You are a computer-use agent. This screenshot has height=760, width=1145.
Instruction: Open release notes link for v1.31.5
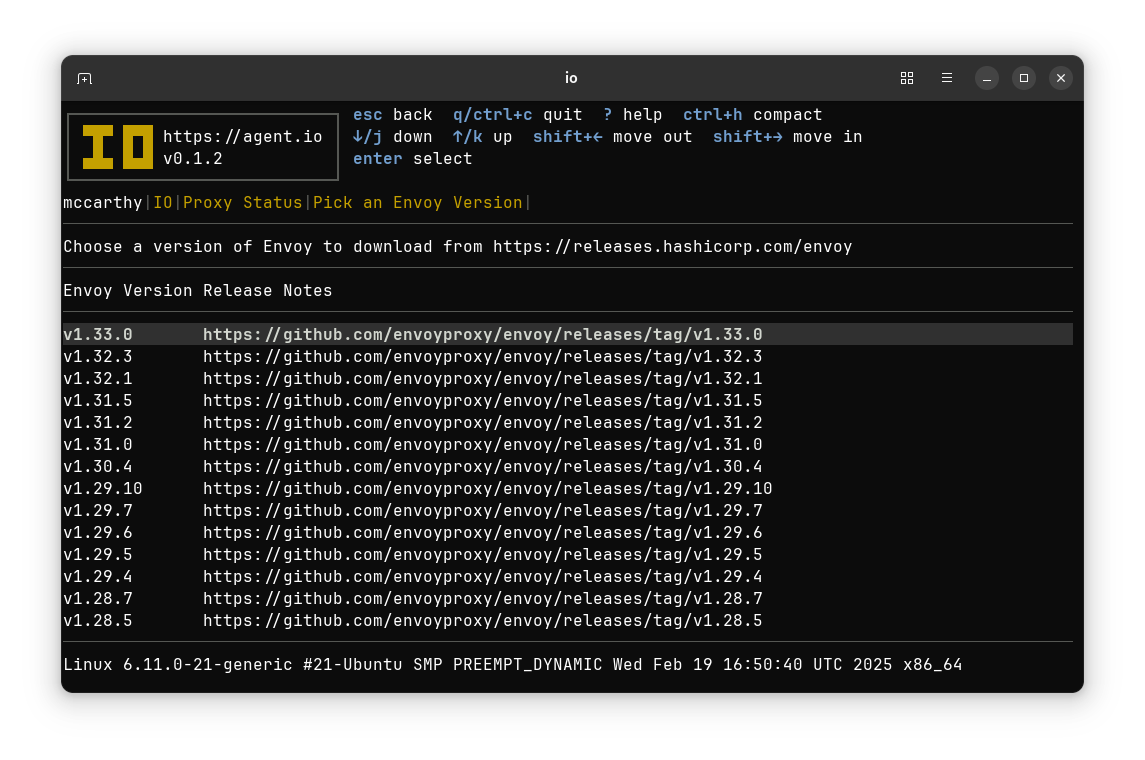tap(483, 401)
